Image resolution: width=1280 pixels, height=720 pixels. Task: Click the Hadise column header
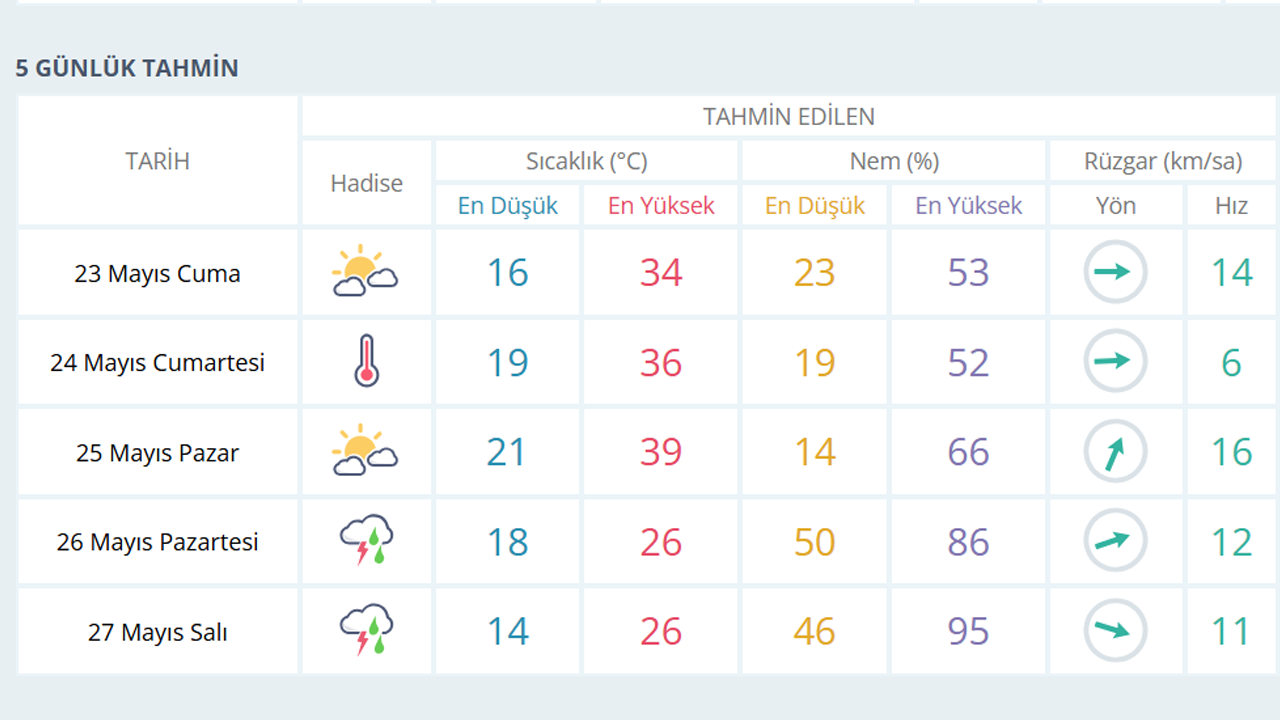click(x=367, y=183)
